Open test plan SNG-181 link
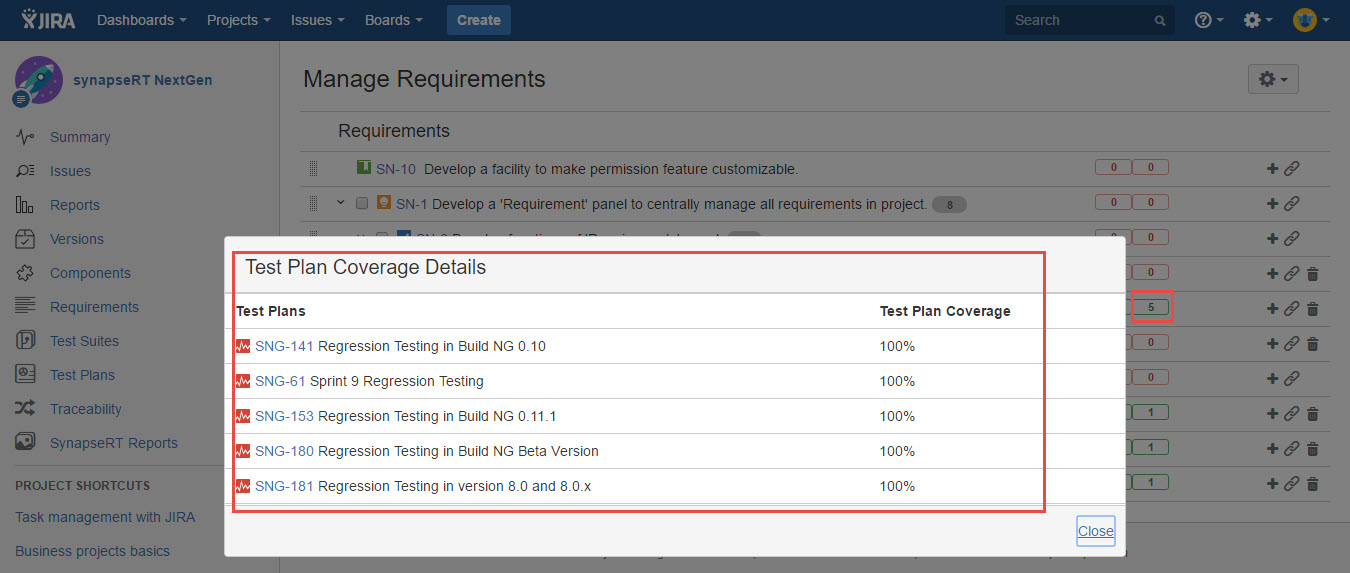This screenshot has height=573, width=1350. point(284,486)
